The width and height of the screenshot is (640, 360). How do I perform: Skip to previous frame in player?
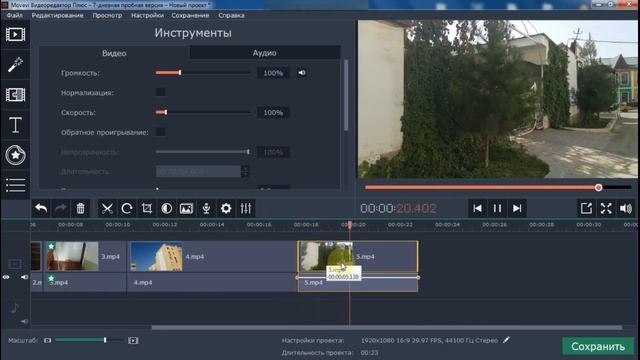pos(477,209)
